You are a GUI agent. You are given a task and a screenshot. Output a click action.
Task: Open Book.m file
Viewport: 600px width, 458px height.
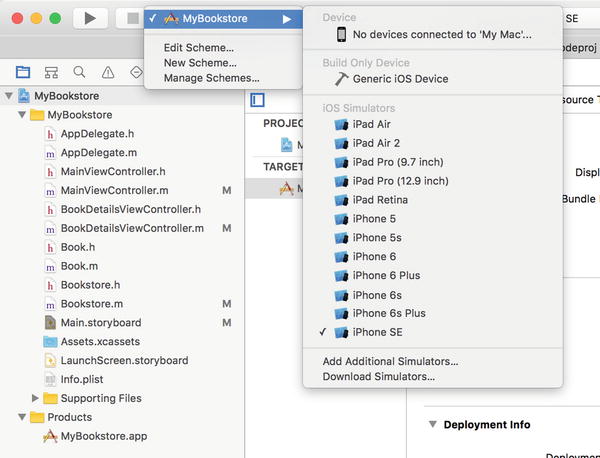(79, 266)
